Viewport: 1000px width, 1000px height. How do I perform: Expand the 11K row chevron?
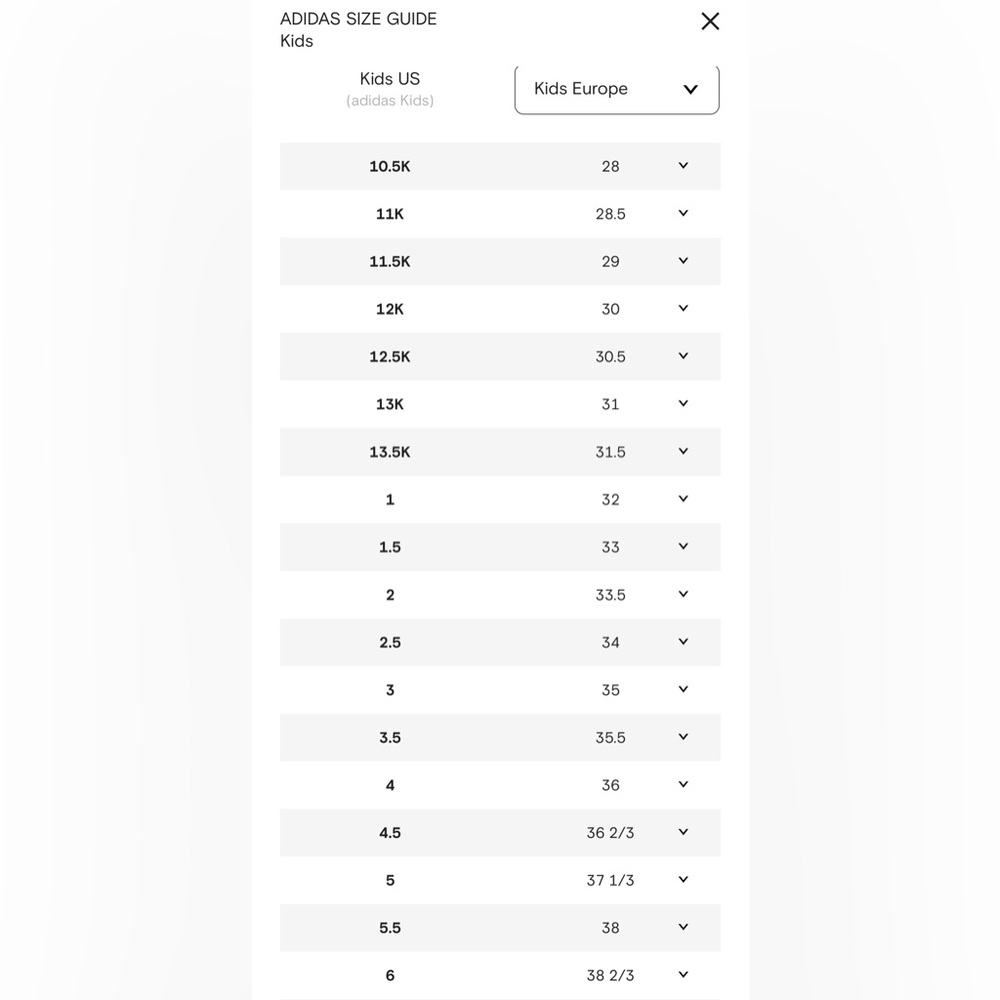click(683, 213)
